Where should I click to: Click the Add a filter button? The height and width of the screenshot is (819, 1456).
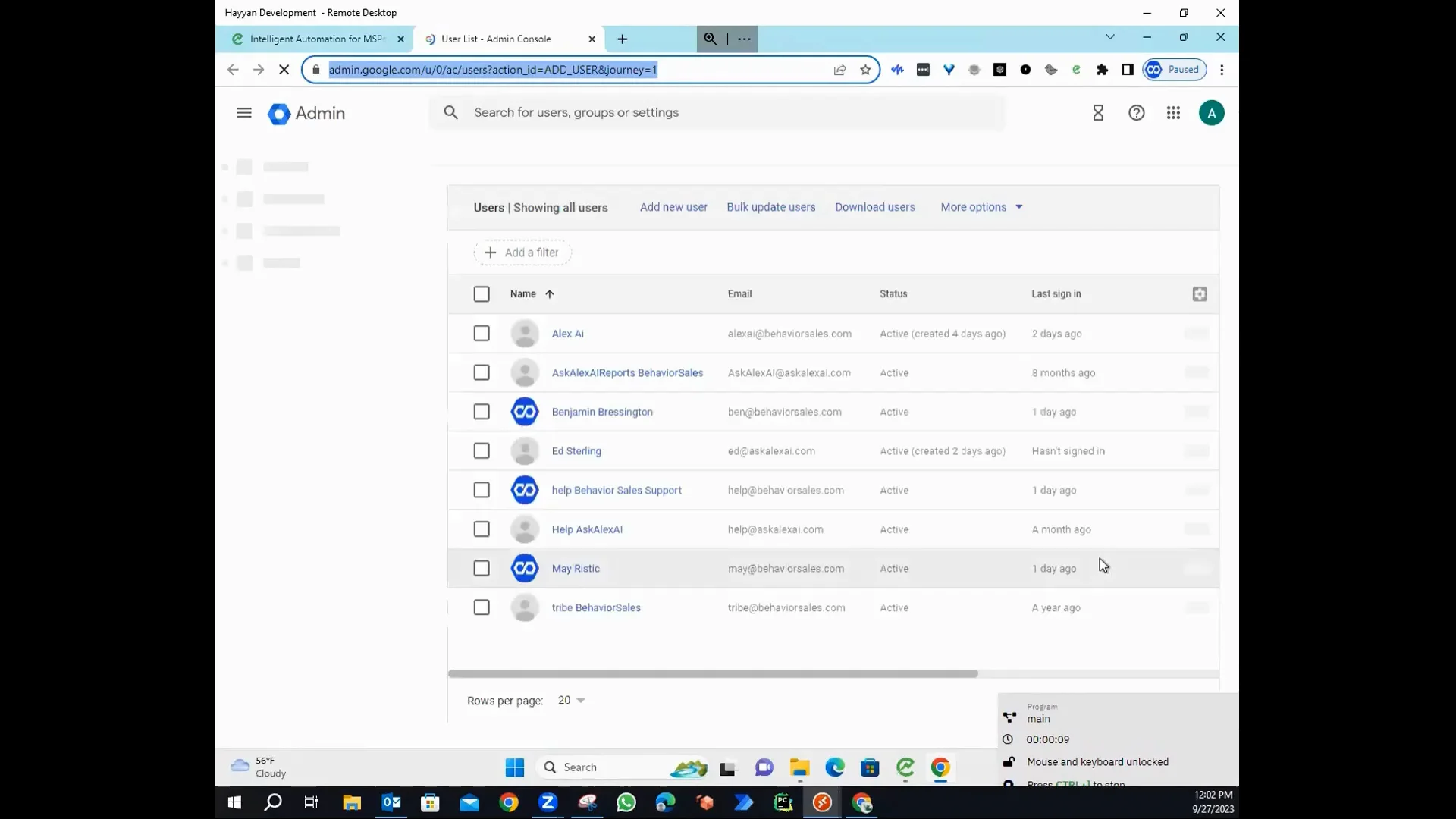pos(522,252)
